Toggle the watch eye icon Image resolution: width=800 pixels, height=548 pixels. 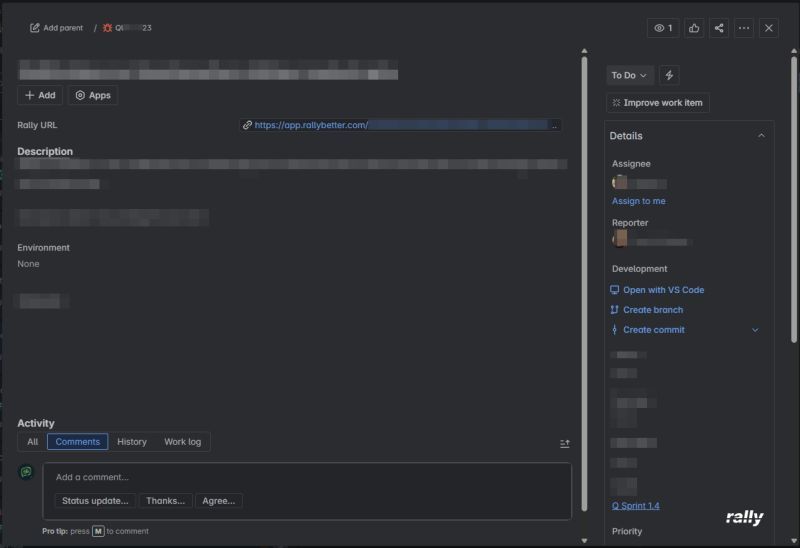tap(663, 28)
